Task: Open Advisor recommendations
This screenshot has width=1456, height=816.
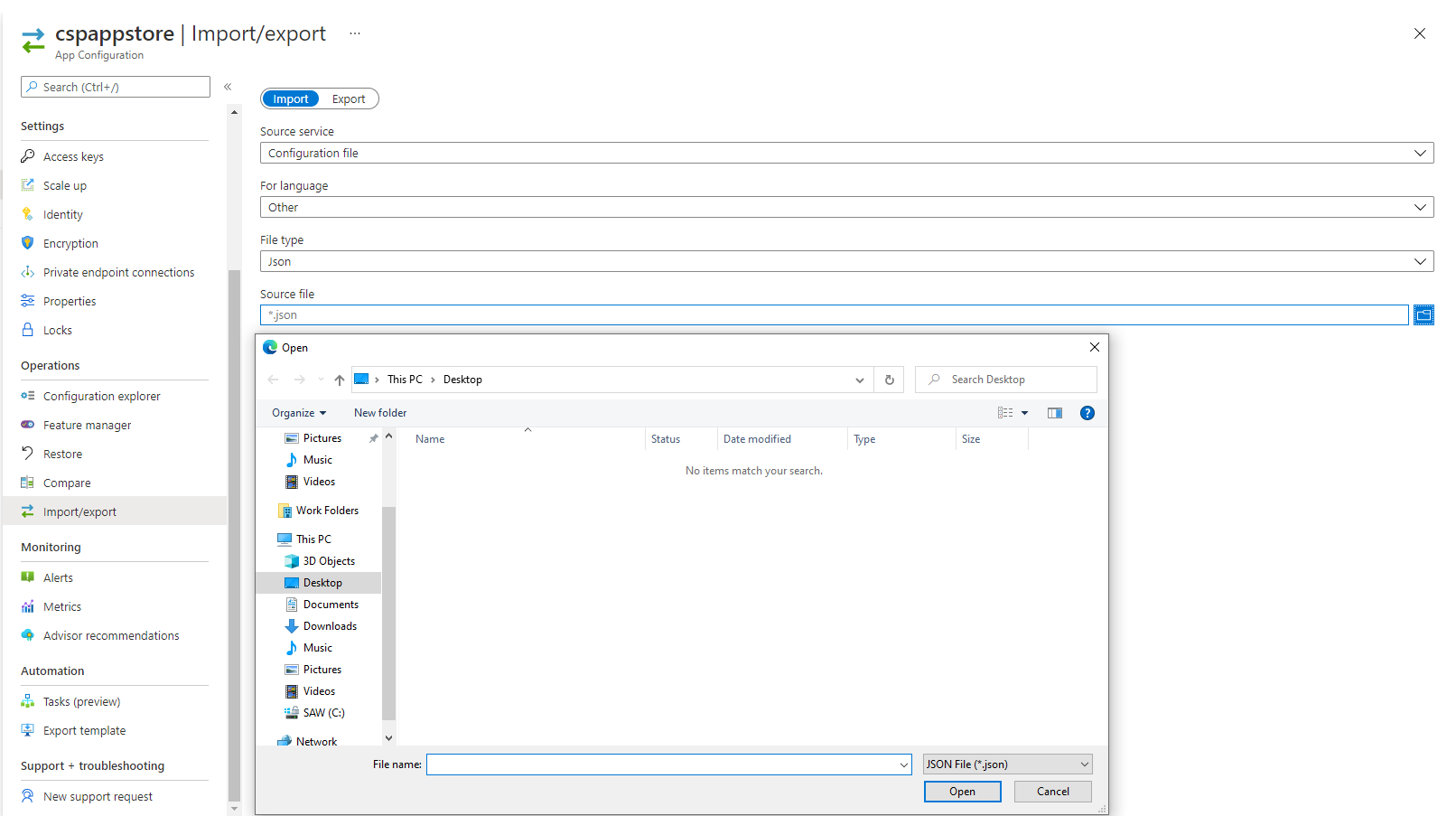Action: 111,635
